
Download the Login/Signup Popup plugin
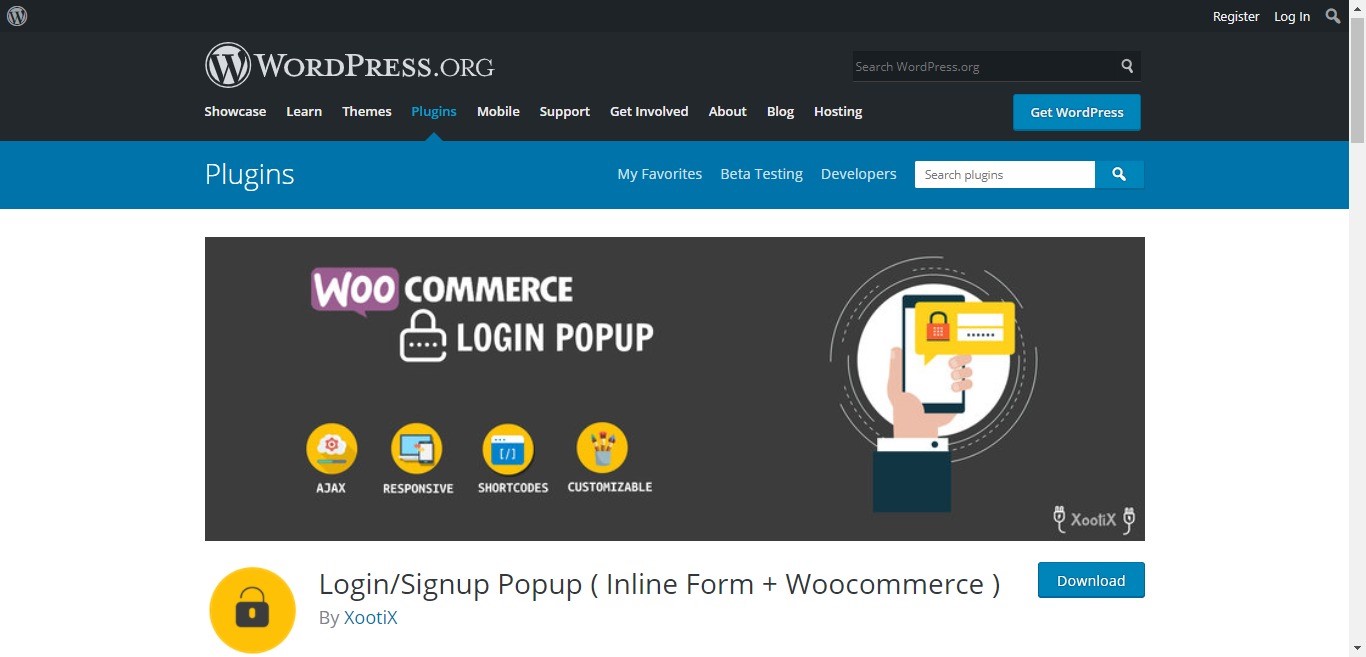[x=1091, y=580]
